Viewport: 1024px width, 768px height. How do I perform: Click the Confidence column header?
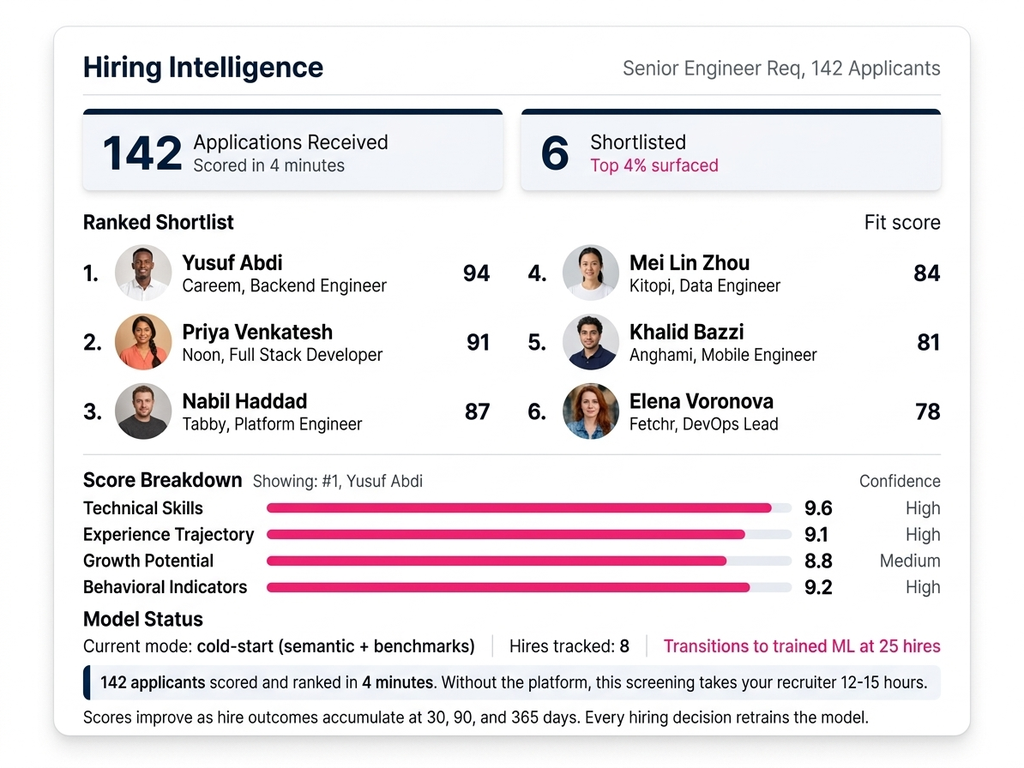point(899,481)
